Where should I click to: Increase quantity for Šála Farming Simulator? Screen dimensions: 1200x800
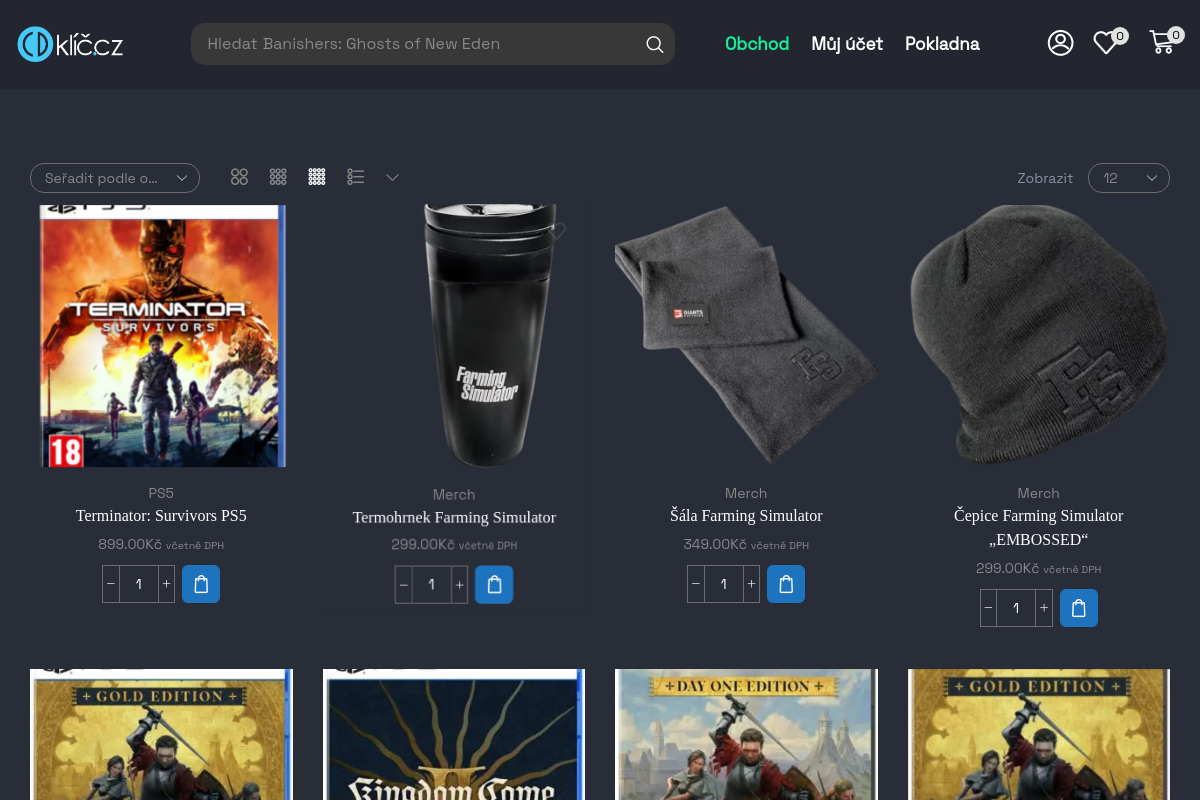click(x=751, y=584)
